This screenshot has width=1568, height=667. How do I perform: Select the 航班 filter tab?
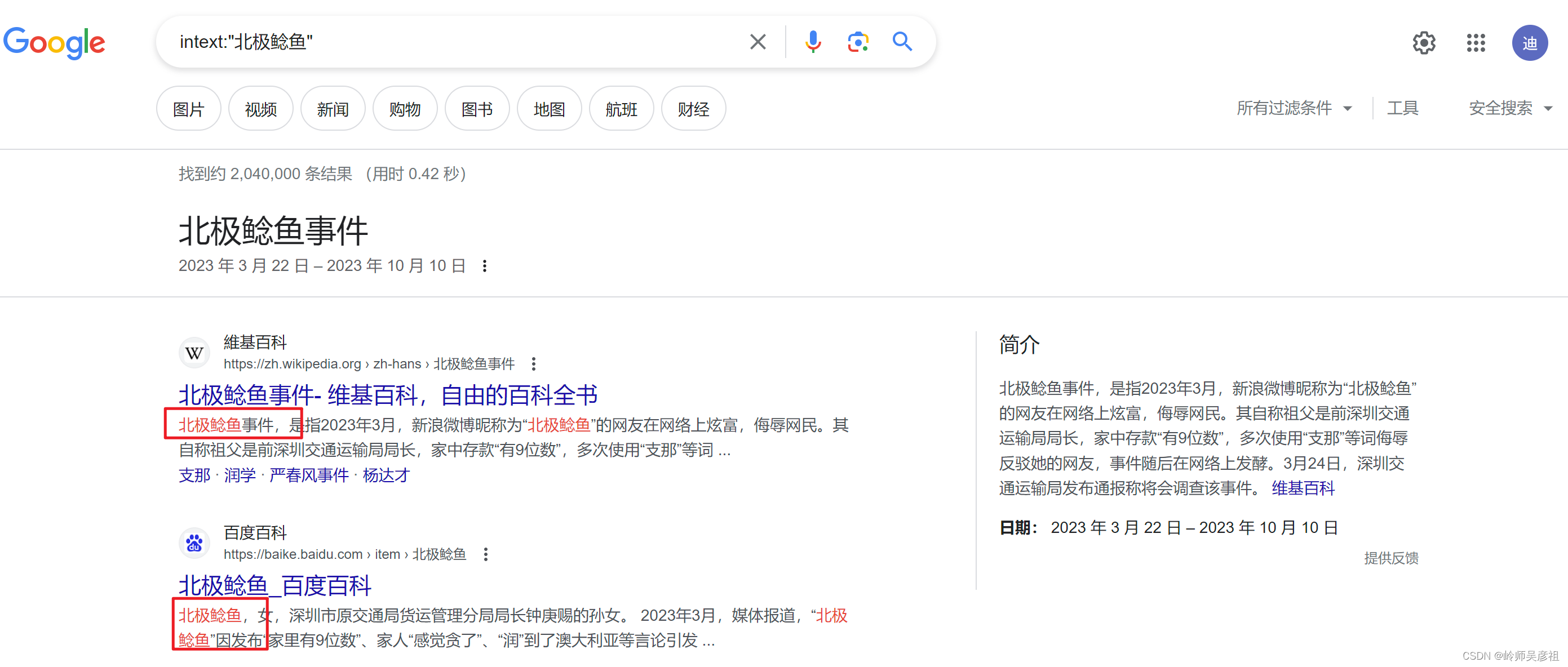coord(622,109)
